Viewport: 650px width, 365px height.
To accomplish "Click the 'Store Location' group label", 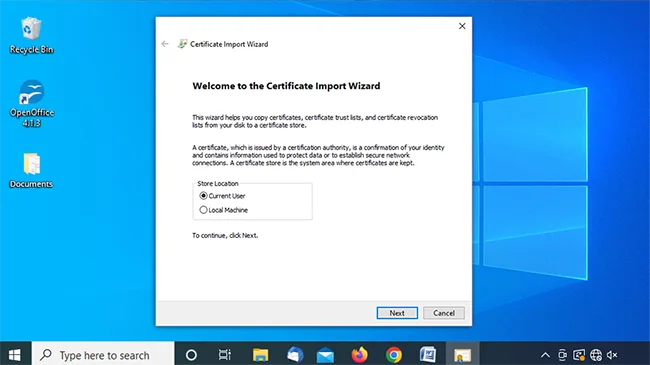I will [x=218, y=183].
